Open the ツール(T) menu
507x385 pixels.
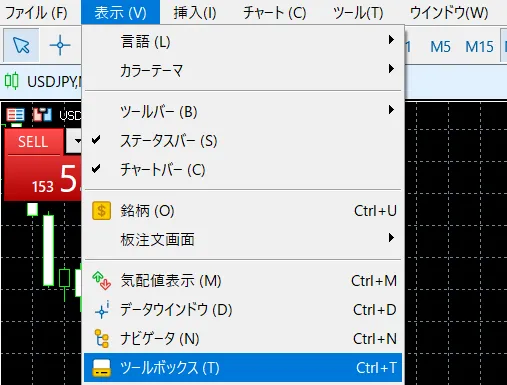(358, 13)
